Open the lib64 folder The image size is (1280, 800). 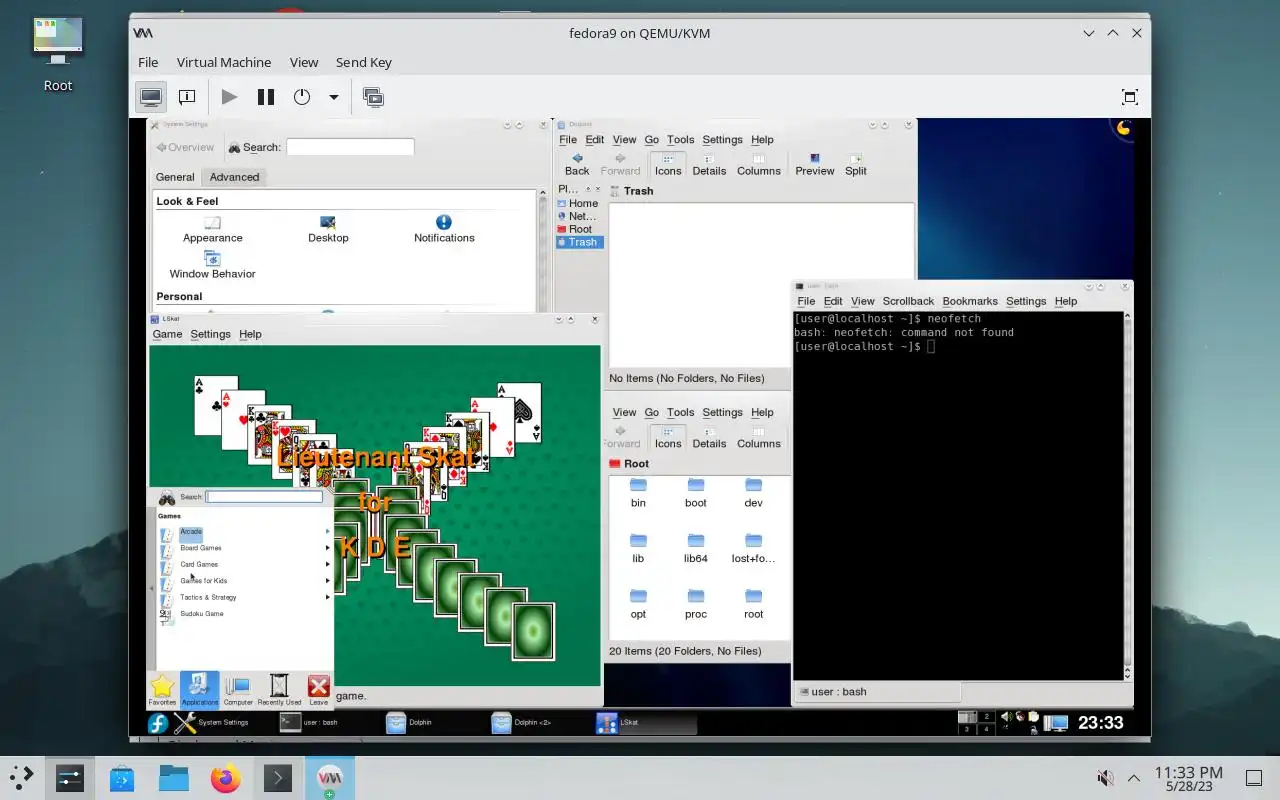coord(696,549)
